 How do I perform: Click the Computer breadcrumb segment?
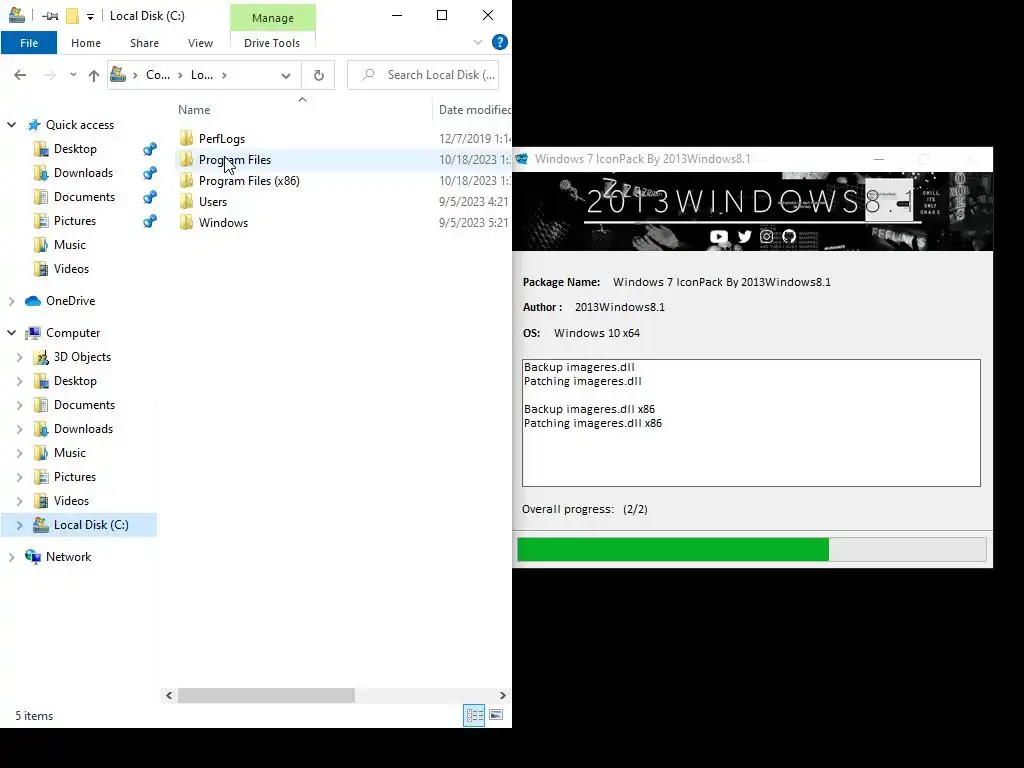[157, 75]
